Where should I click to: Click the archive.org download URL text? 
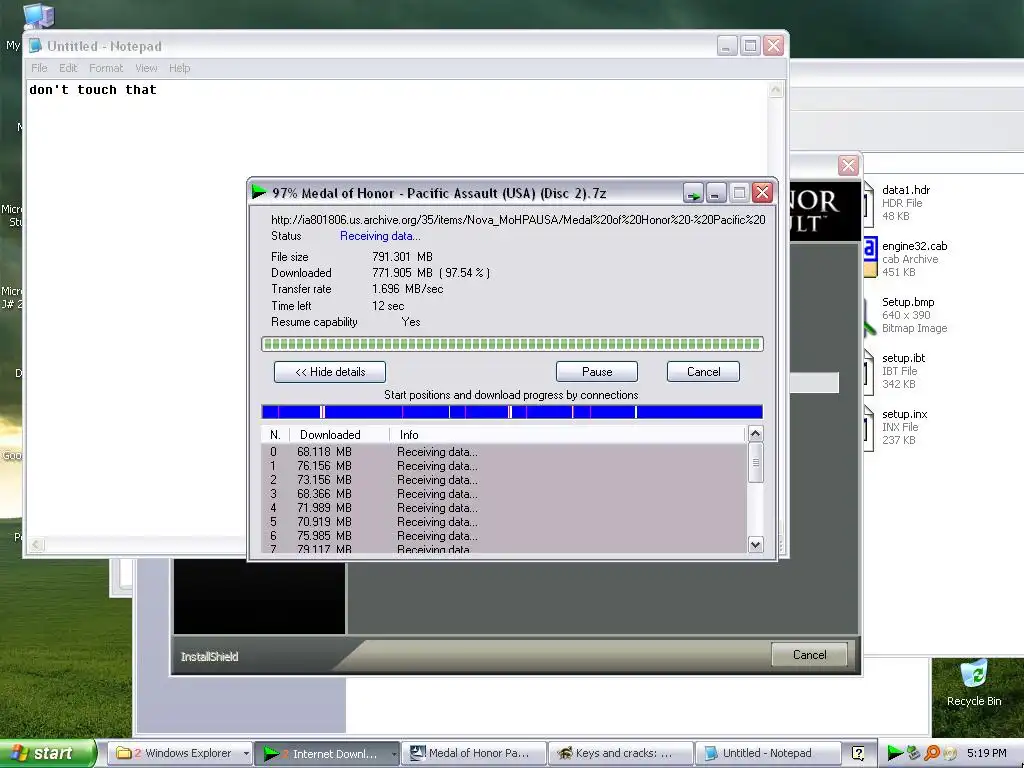(518, 219)
